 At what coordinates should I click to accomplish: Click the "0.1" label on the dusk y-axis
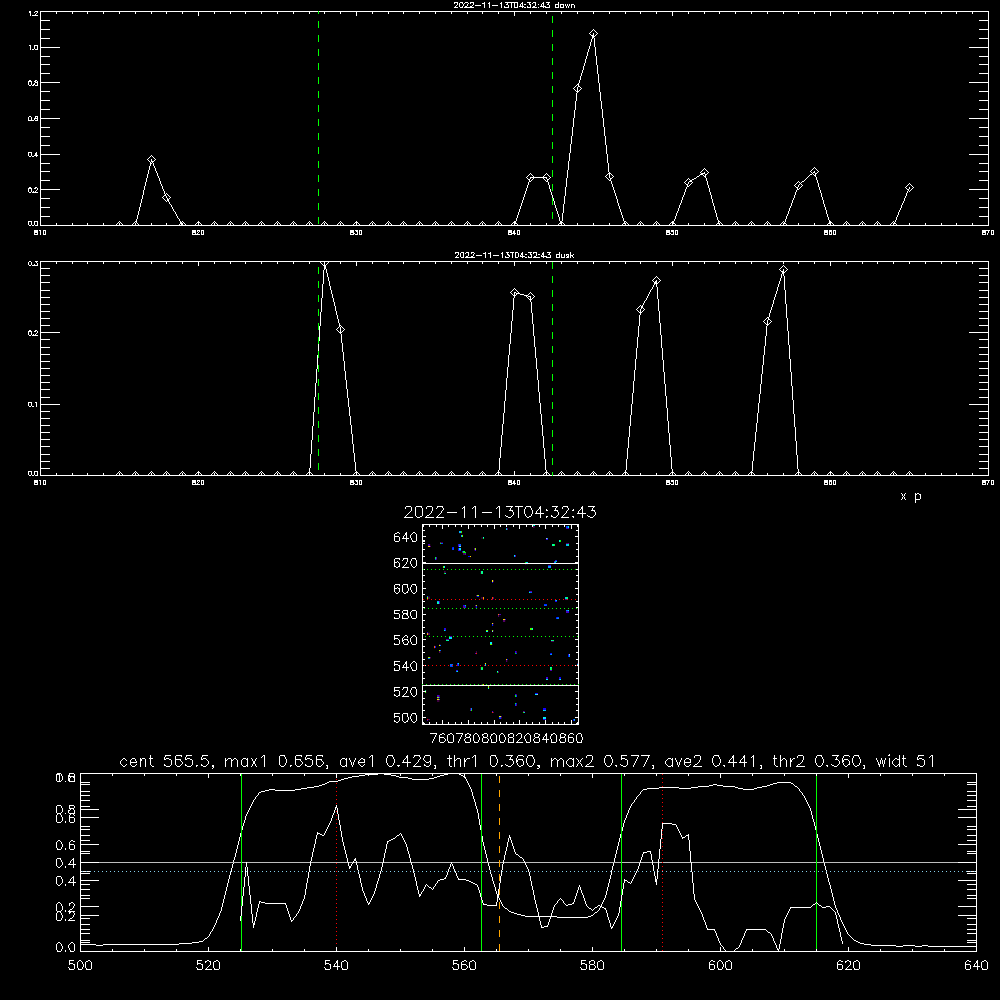tap(34, 404)
